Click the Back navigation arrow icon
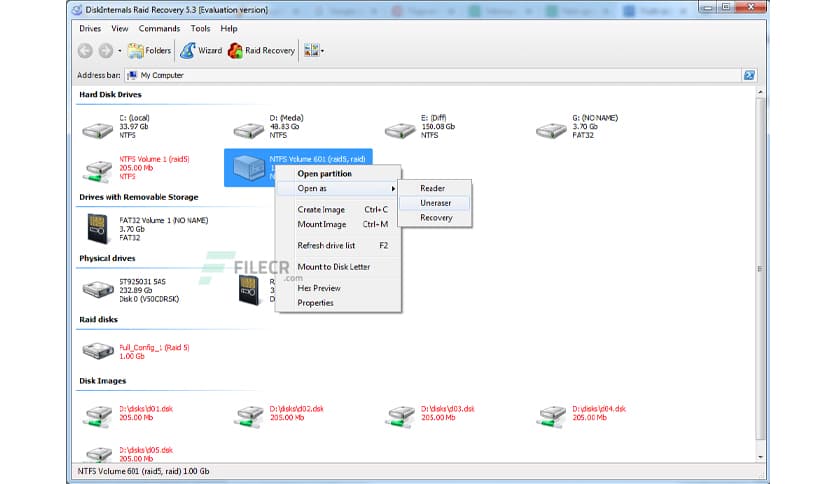This screenshot has height=484, width=836. pyautogui.click(x=85, y=51)
